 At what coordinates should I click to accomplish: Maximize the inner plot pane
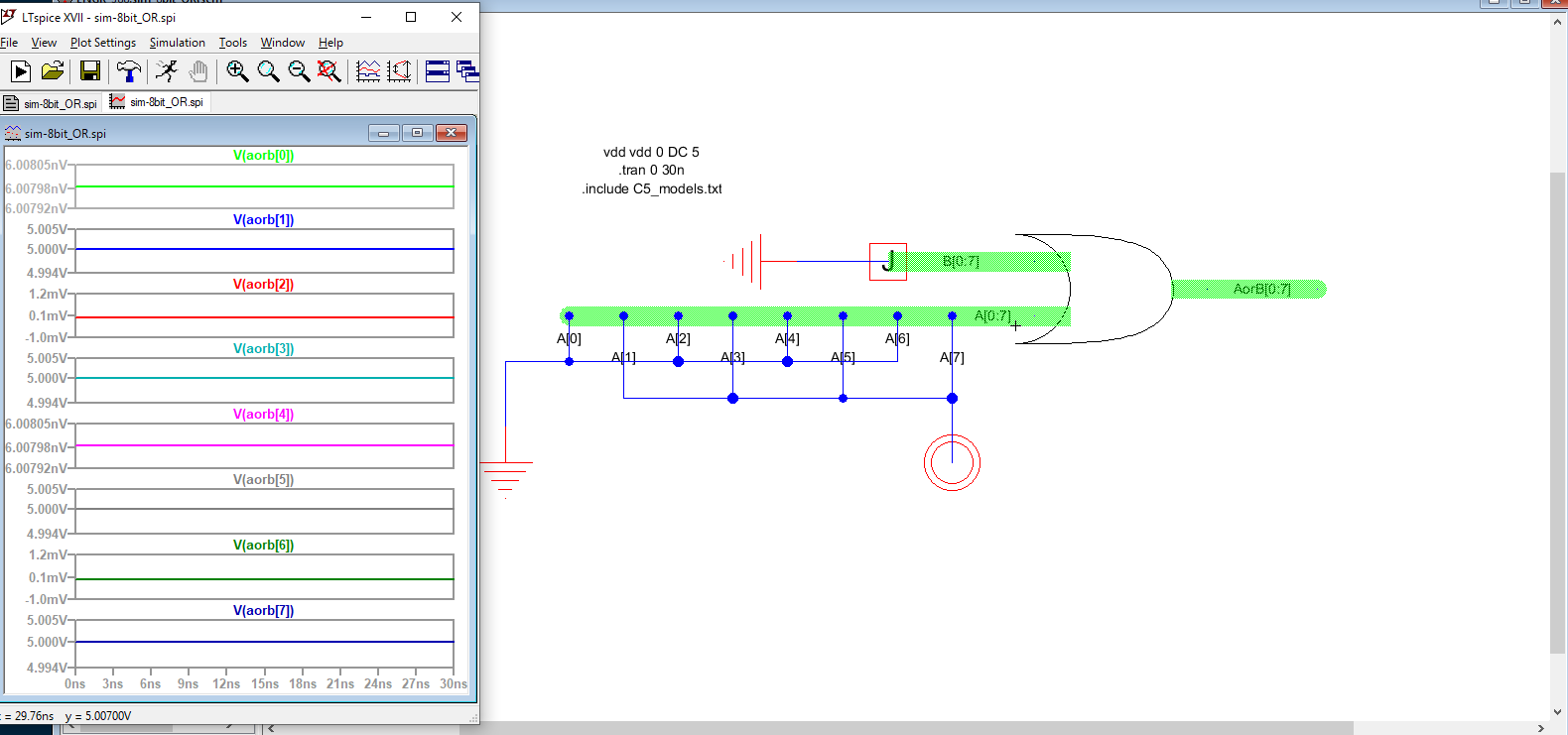pyautogui.click(x=417, y=133)
